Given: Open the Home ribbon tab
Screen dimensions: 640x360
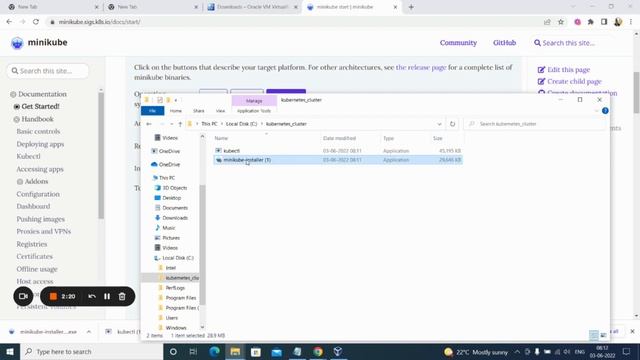Looking at the screenshot, I should click(176, 111).
